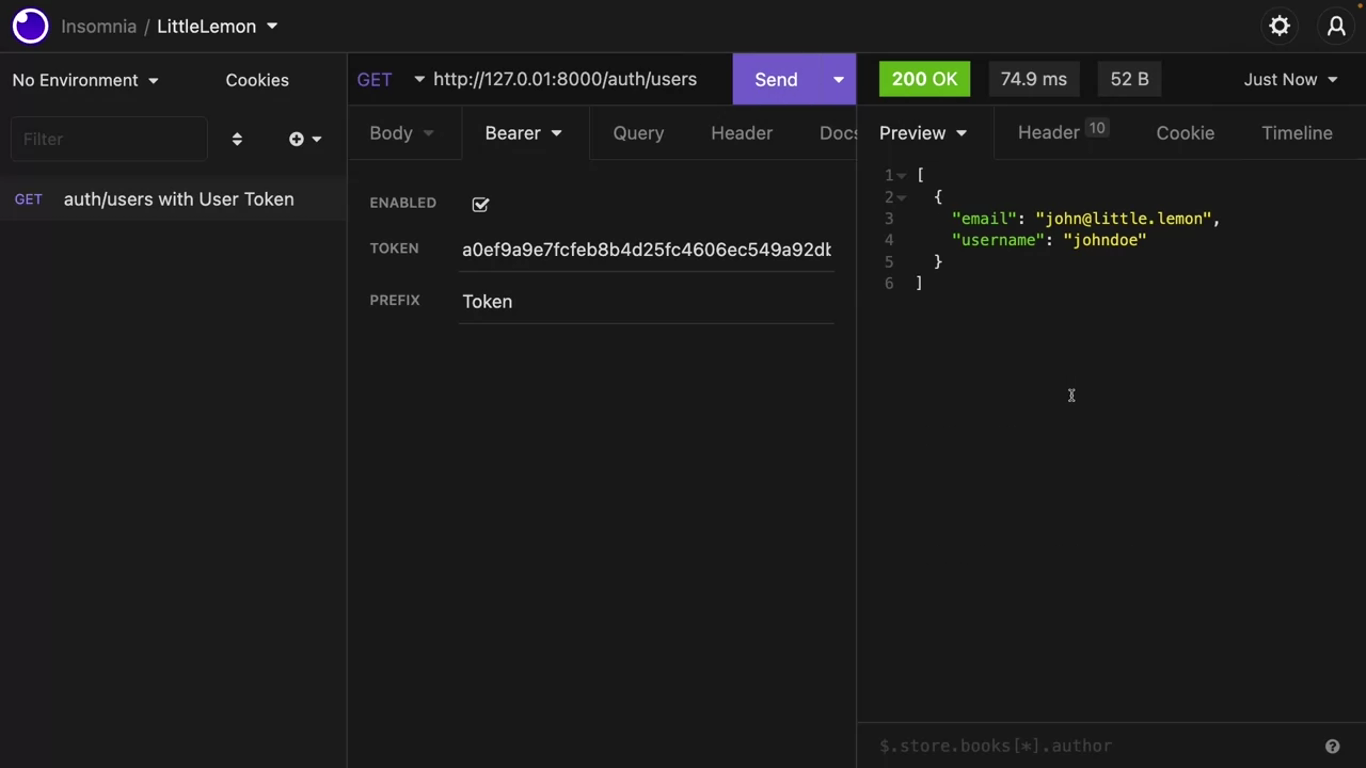This screenshot has height=768, width=1366.
Task: Open the user account icon
Action: click(1336, 26)
